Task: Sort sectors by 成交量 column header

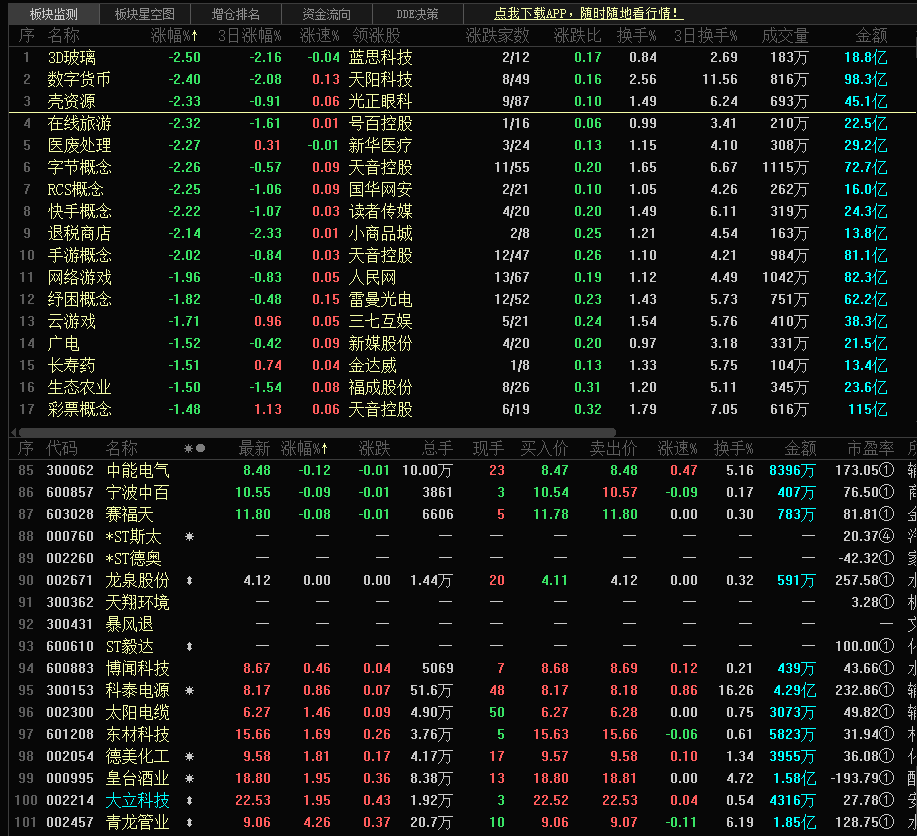Action: point(785,36)
